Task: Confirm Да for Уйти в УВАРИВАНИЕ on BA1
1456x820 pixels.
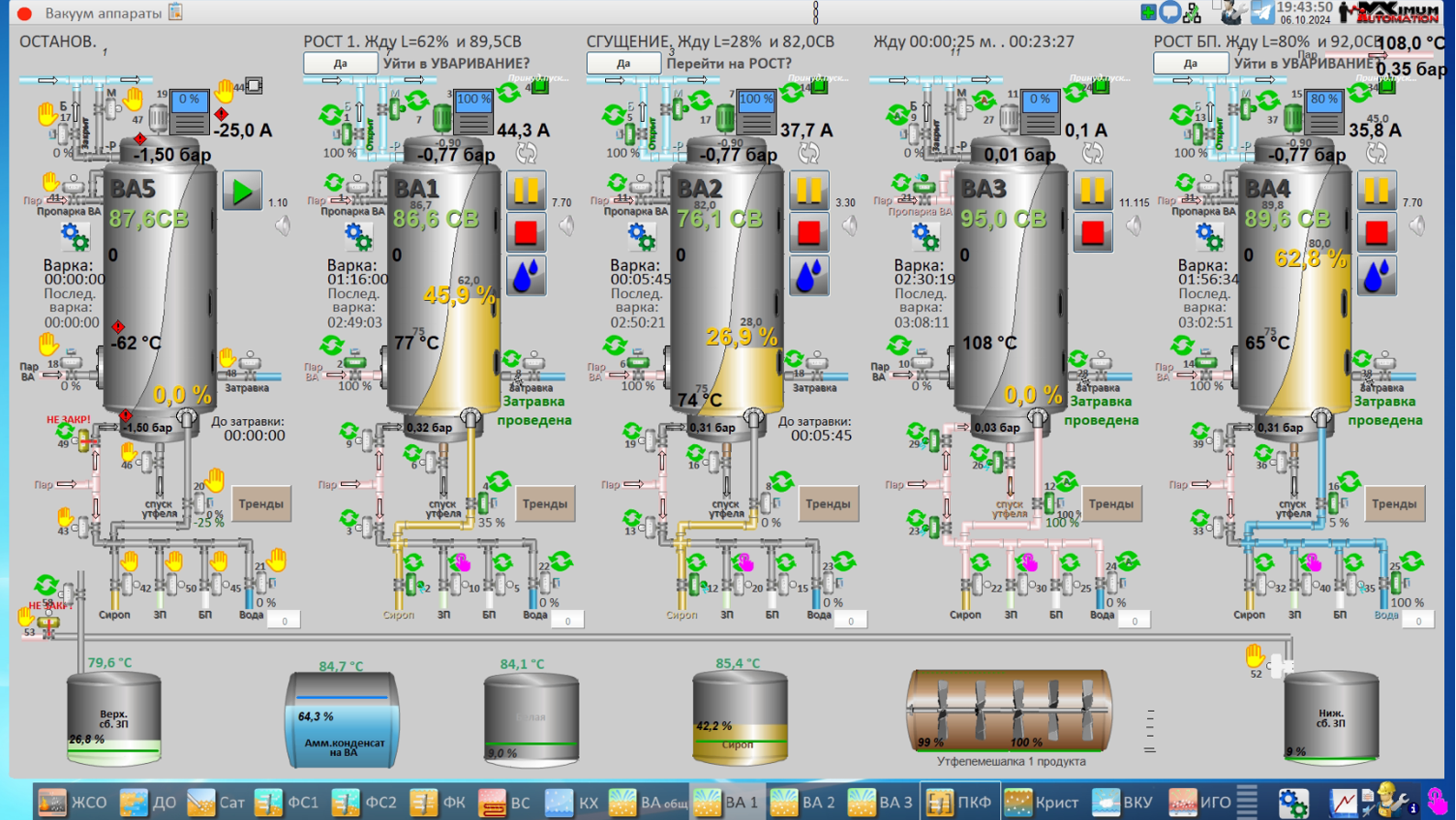Action: (x=340, y=63)
